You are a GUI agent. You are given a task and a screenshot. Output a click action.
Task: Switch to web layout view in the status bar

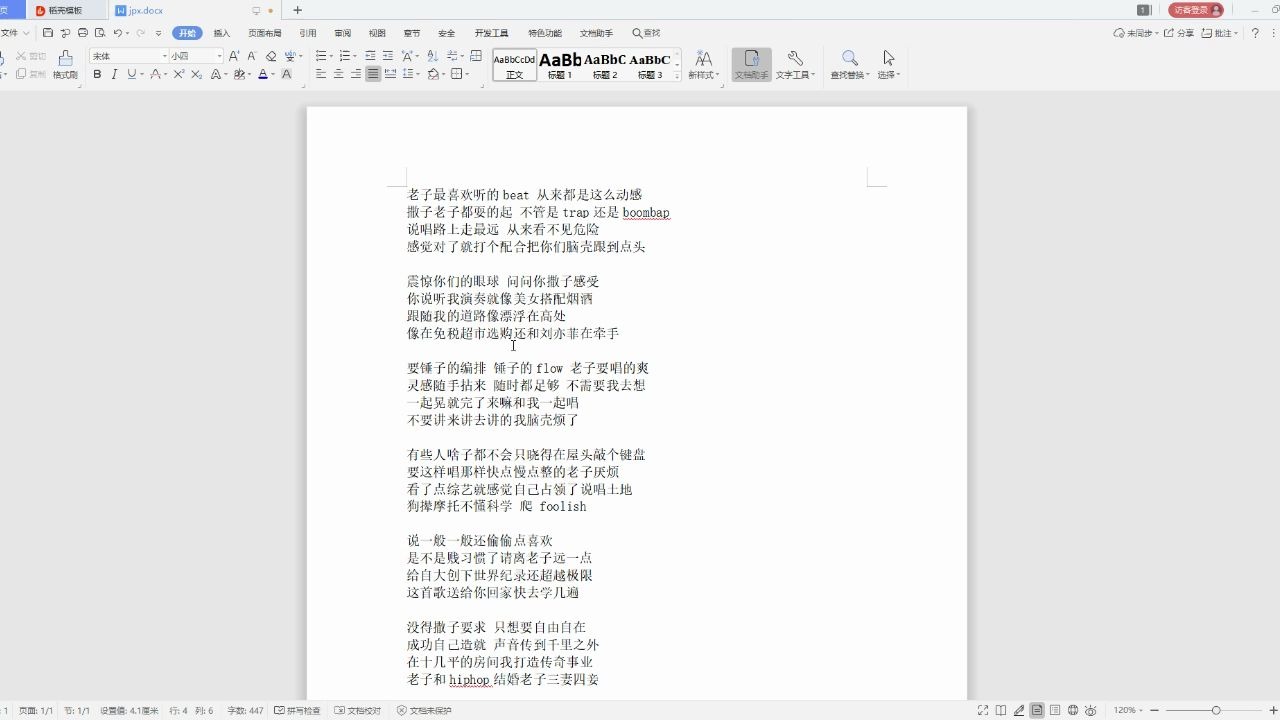pyautogui.click(x=1073, y=710)
